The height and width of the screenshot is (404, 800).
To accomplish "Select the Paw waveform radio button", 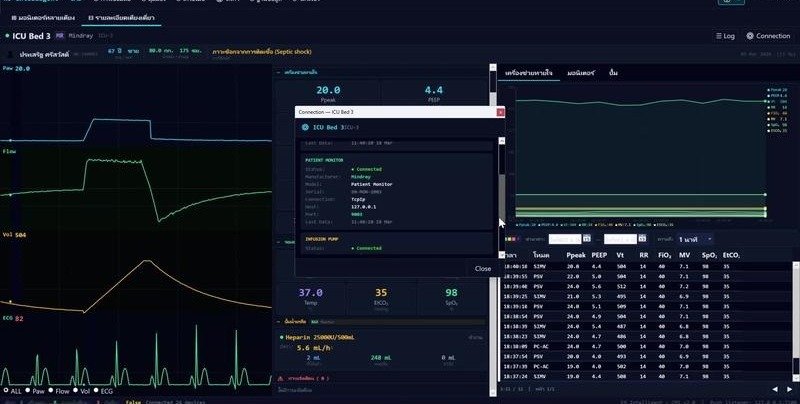I will coord(28,391).
